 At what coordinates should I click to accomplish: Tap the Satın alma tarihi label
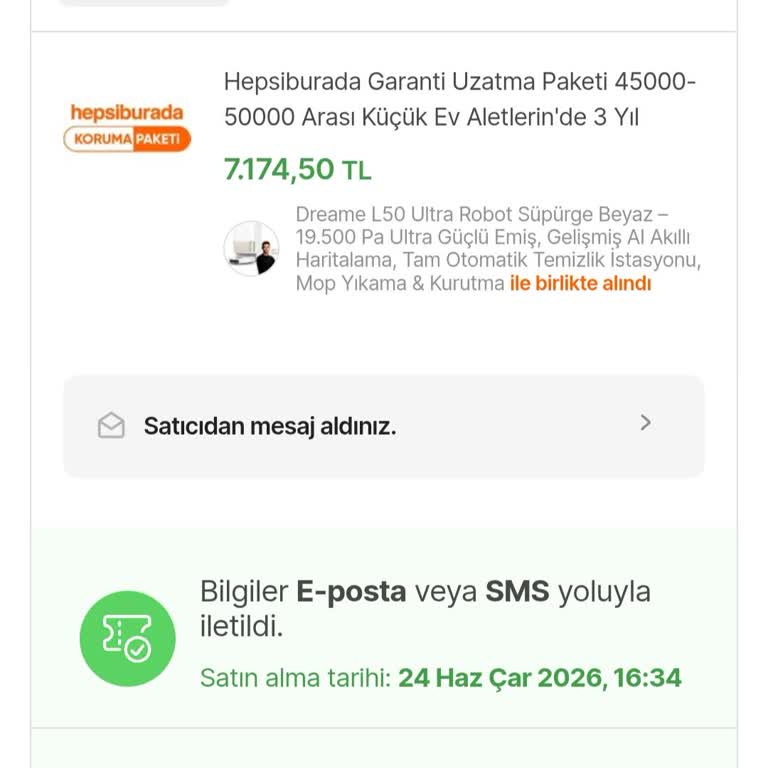coord(295,678)
